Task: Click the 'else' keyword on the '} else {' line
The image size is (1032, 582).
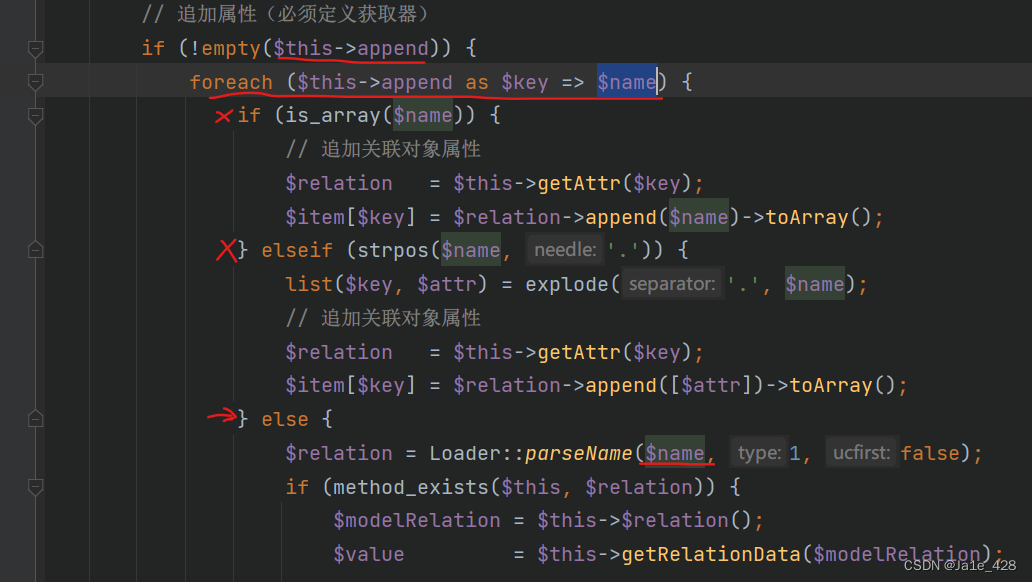Action: coord(285,419)
